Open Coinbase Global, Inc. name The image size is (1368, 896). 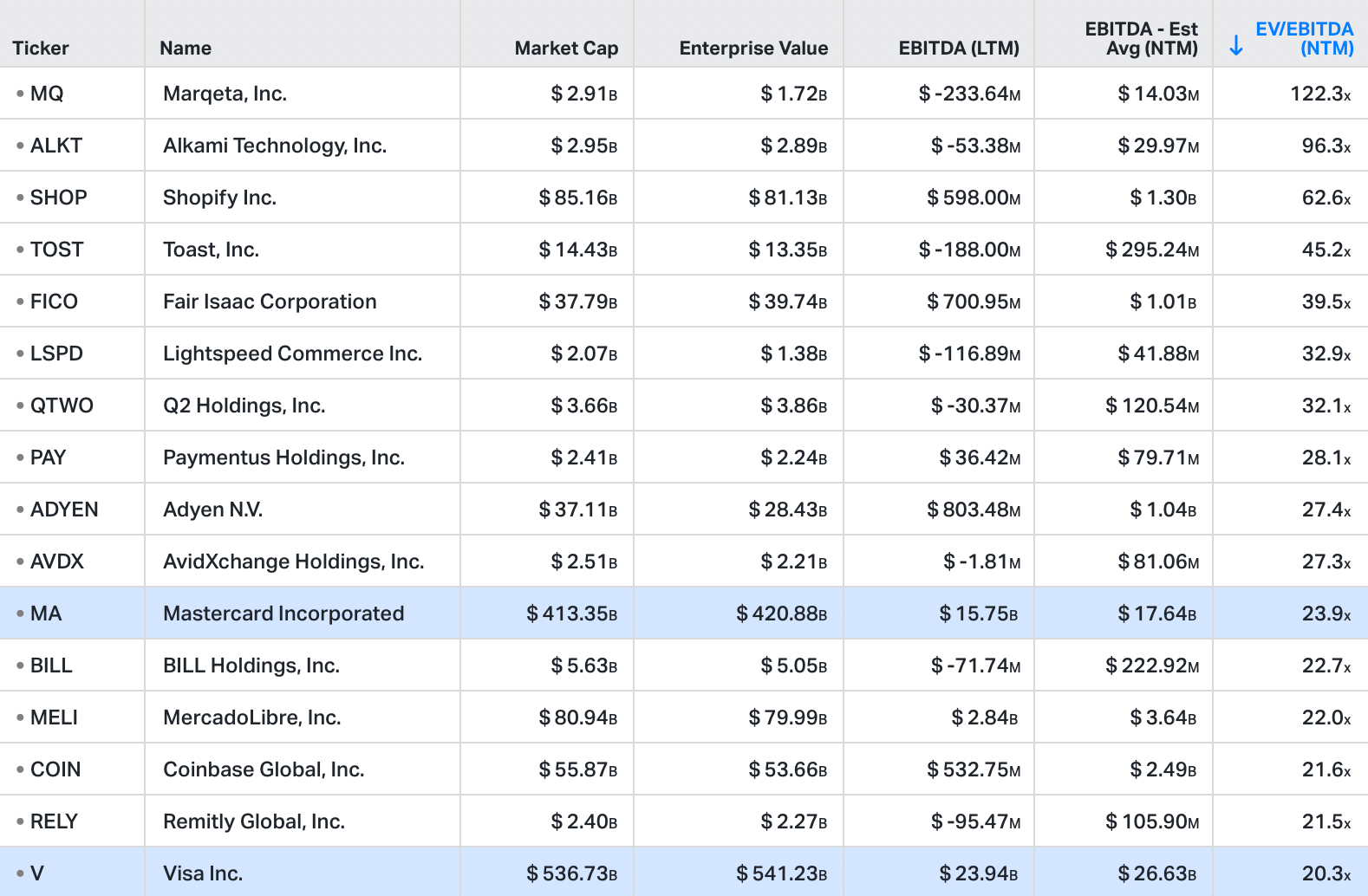(x=264, y=769)
